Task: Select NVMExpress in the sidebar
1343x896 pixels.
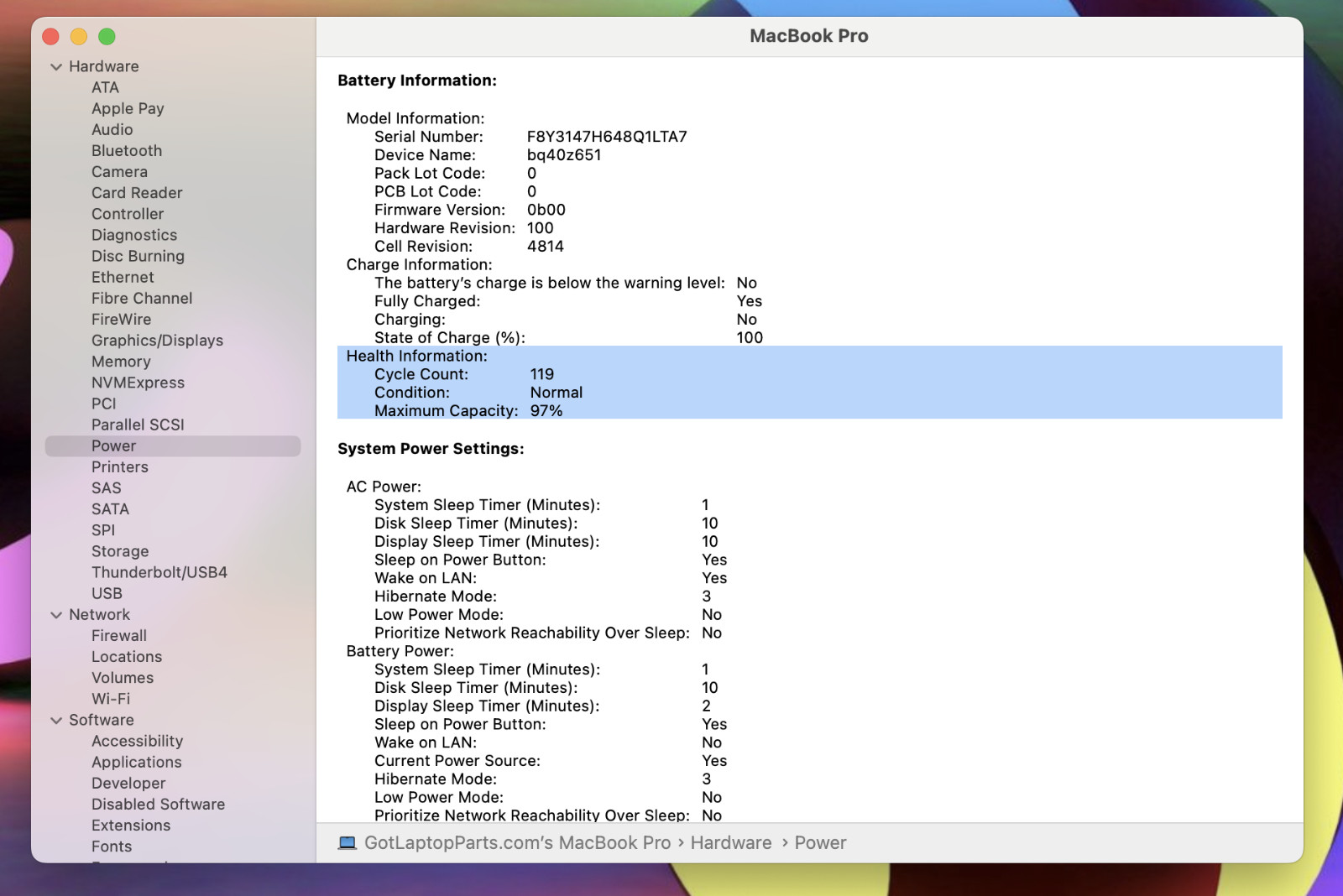Action: click(138, 383)
